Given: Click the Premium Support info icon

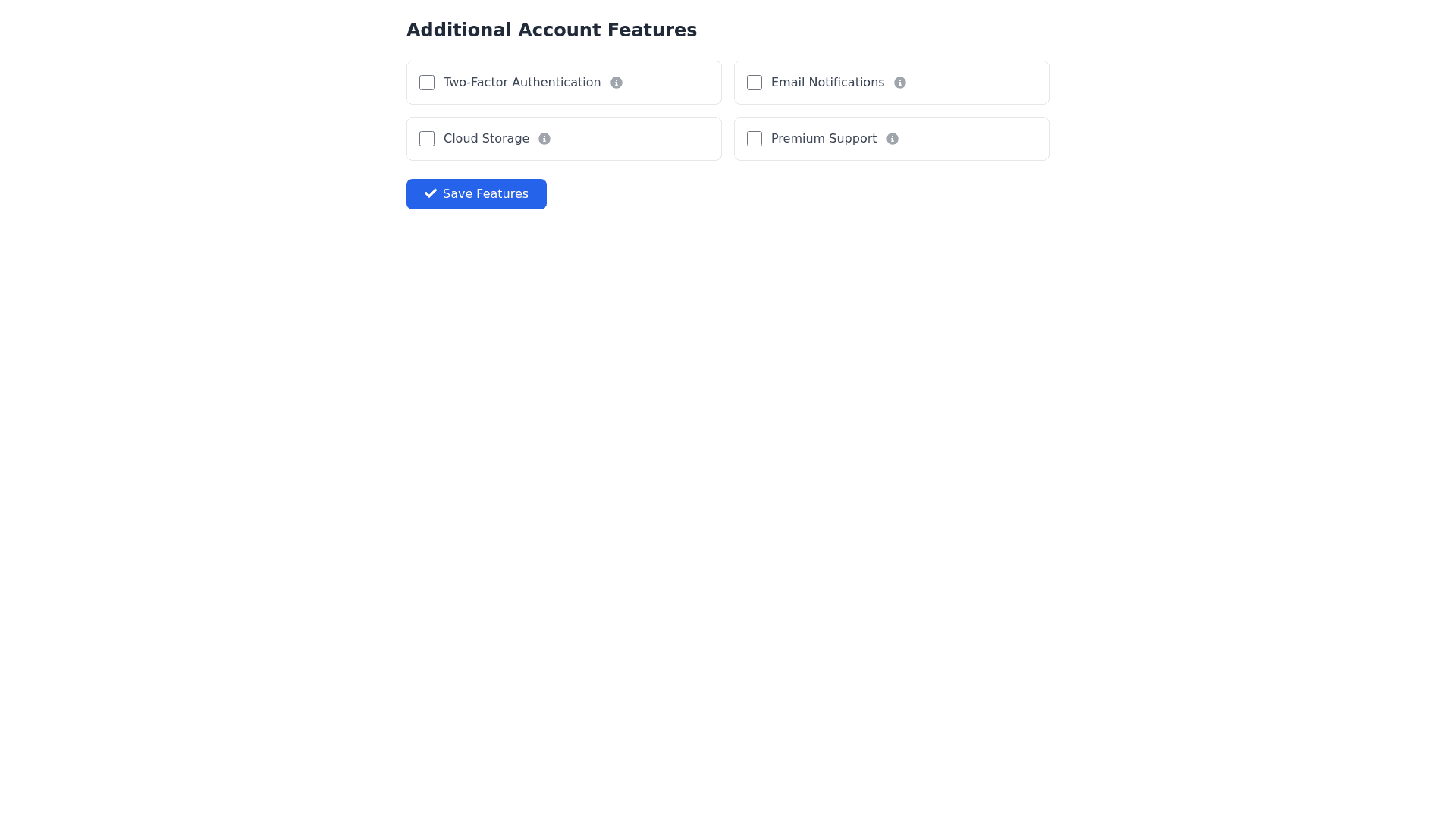Looking at the screenshot, I should (893, 139).
